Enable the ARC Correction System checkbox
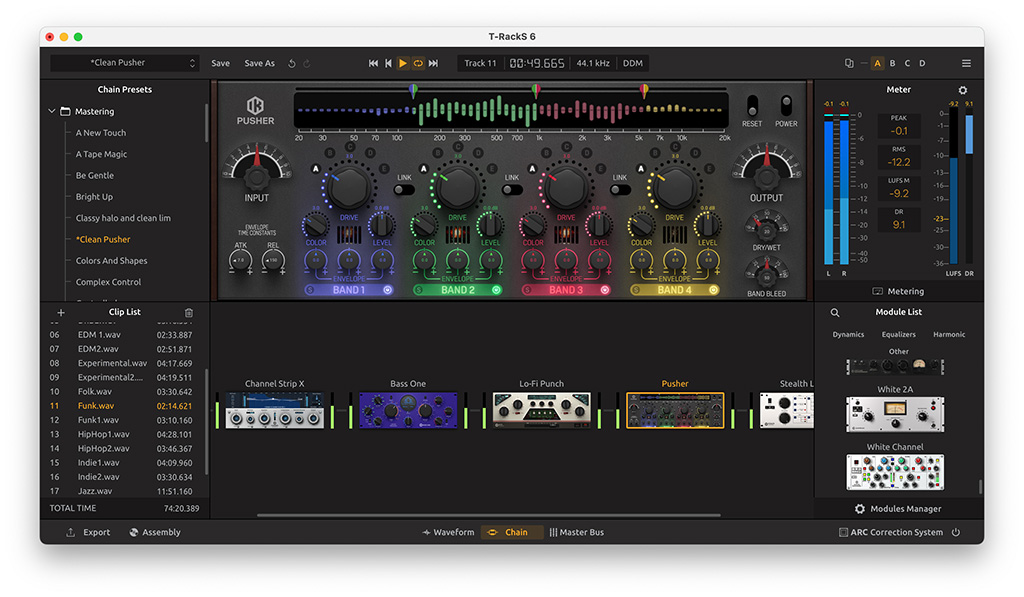 (844, 532)
